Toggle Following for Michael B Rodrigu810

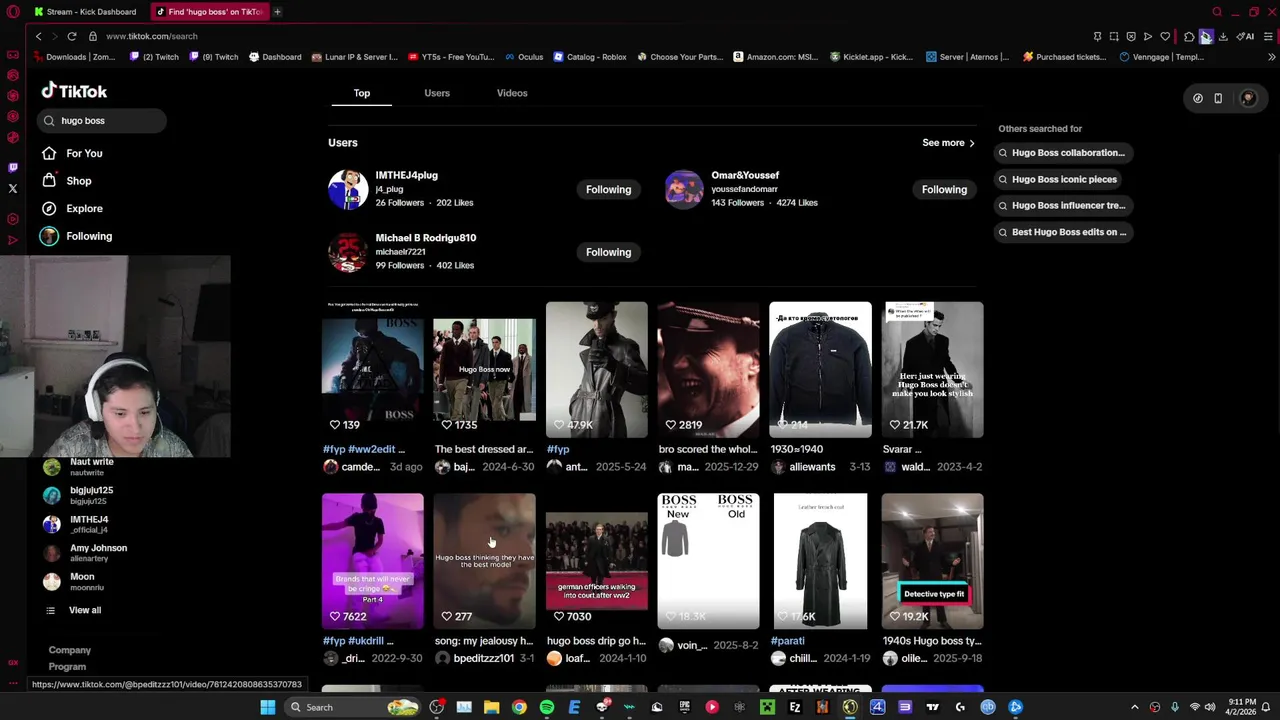click(608, 252)
